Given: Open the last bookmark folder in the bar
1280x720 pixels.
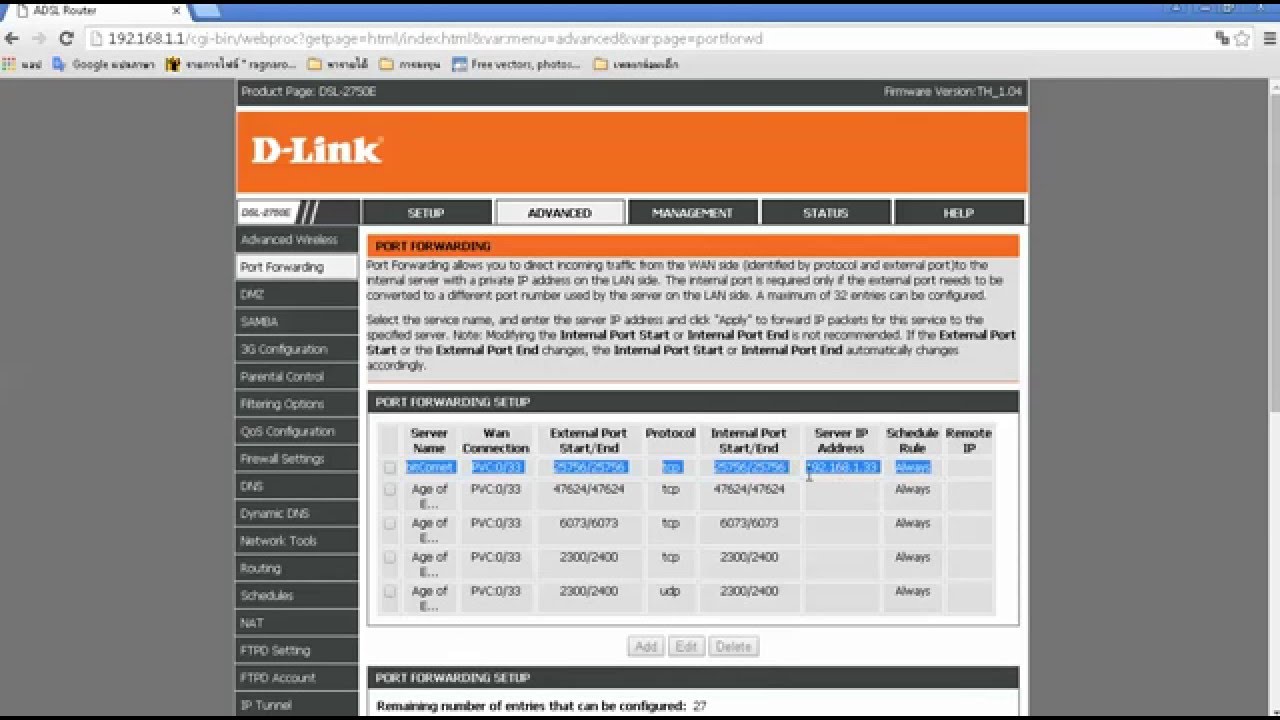Looking at the screenshot, I should (x=636, y=64).
